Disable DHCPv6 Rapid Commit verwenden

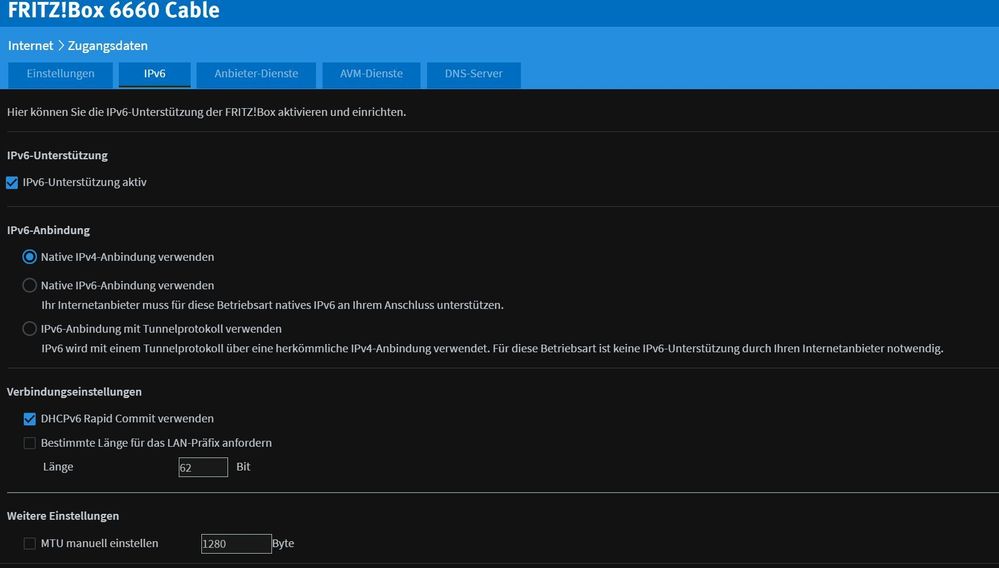pos(30,419)
